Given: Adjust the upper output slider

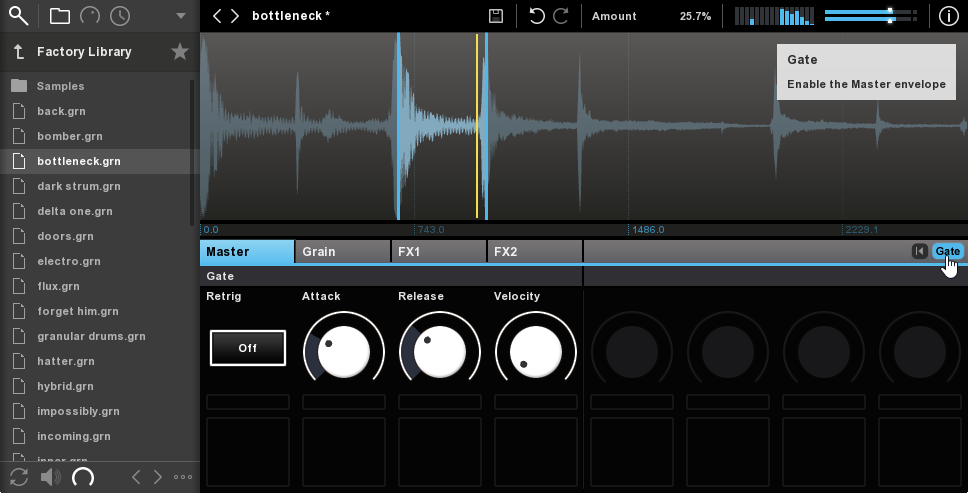Looking at the screenshot, I should coord(870,11).
